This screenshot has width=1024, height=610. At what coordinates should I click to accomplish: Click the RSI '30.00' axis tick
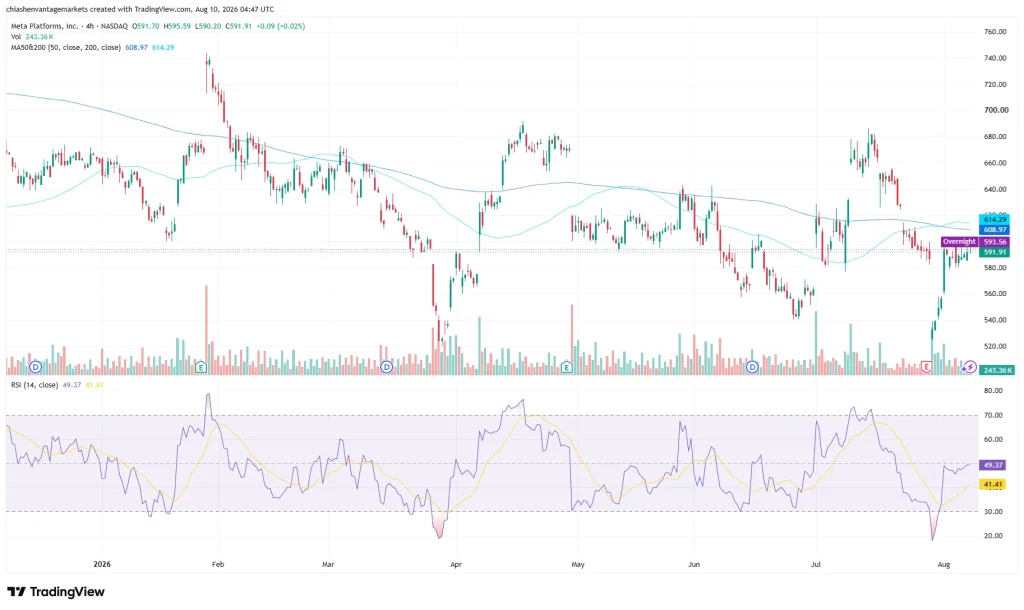(x=993, y=511)
